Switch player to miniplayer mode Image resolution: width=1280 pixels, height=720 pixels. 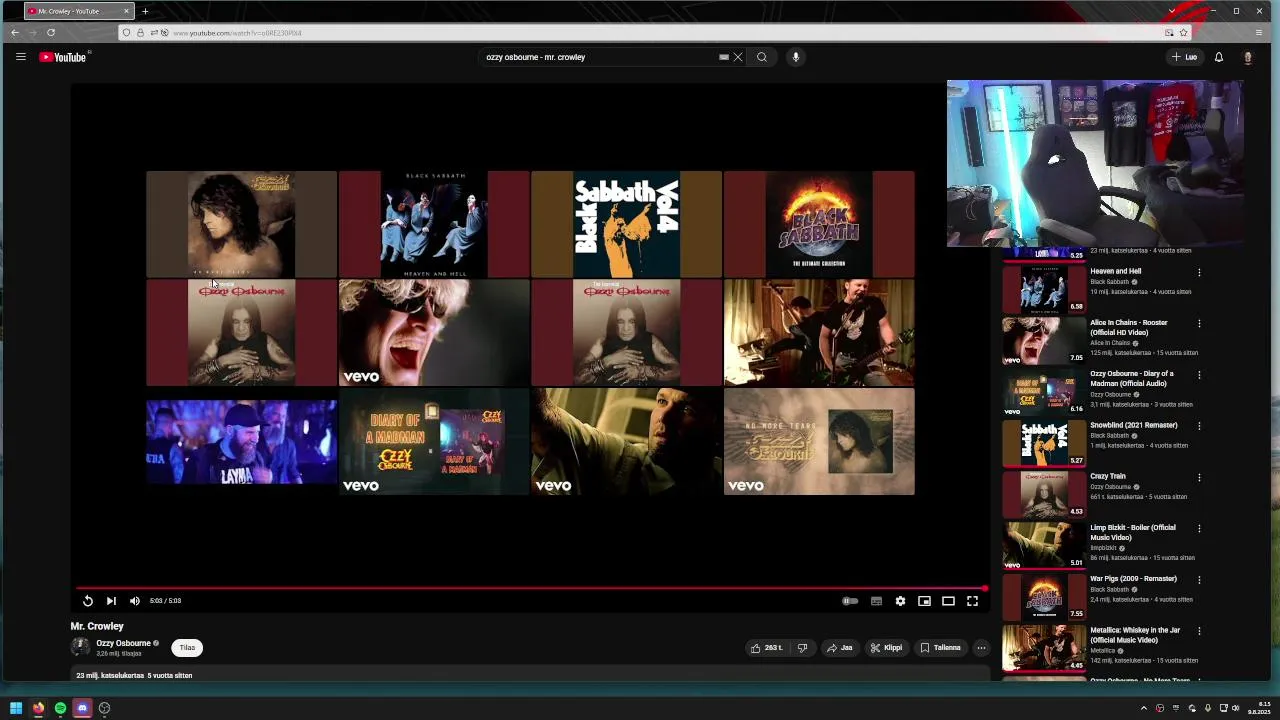[924, 601]
